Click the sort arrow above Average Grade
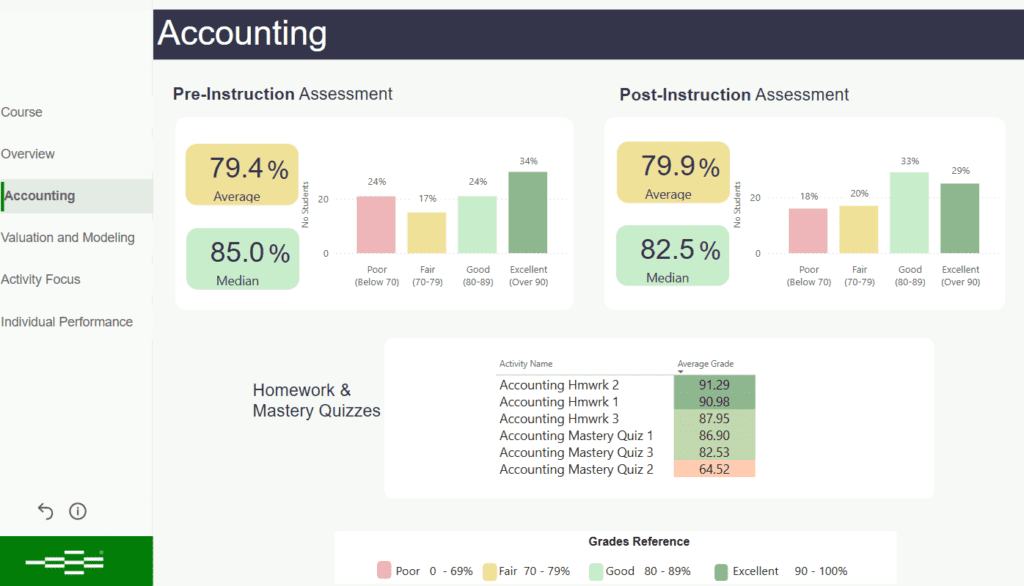Viewport: 1024px width, 586px height. (681, 371)
